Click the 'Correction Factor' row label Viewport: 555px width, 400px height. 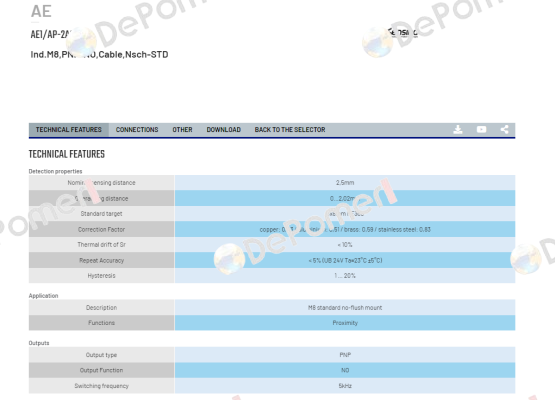(101, 229)
